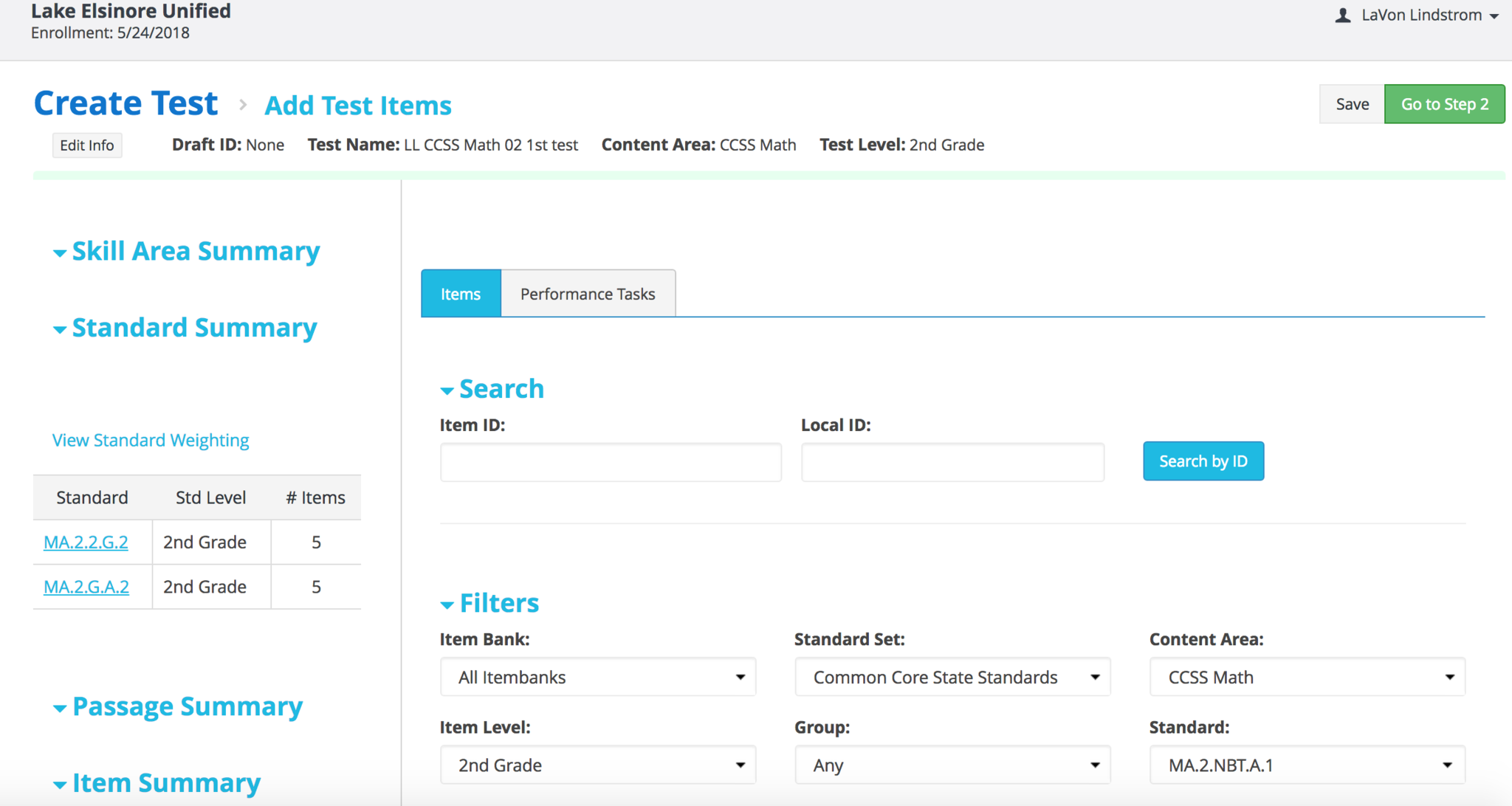Open the Standard MA.2.NBT.A.1 dropdown

coord(1307,765)
